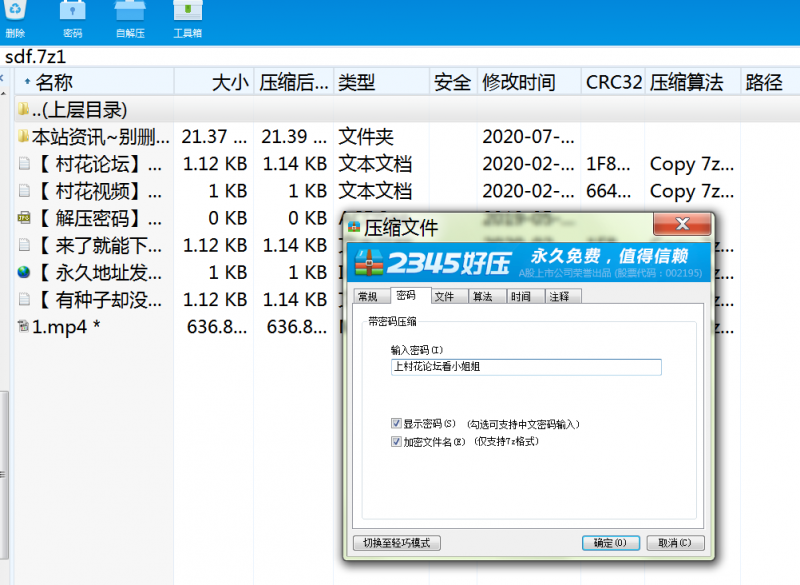The width and height of the screenshot is (800, 585).
Task: Toggle the 显示密码 checkbox on again
Action: tap(397, 422)
